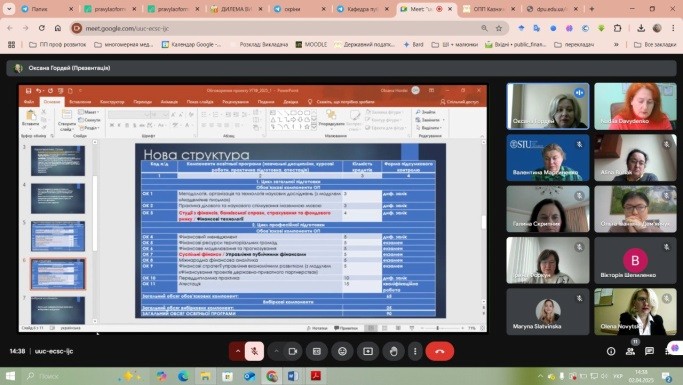This screenshot has width=683, height=385.
Task: Raise your hand in the meeting
Action: [x=393, y=351]
